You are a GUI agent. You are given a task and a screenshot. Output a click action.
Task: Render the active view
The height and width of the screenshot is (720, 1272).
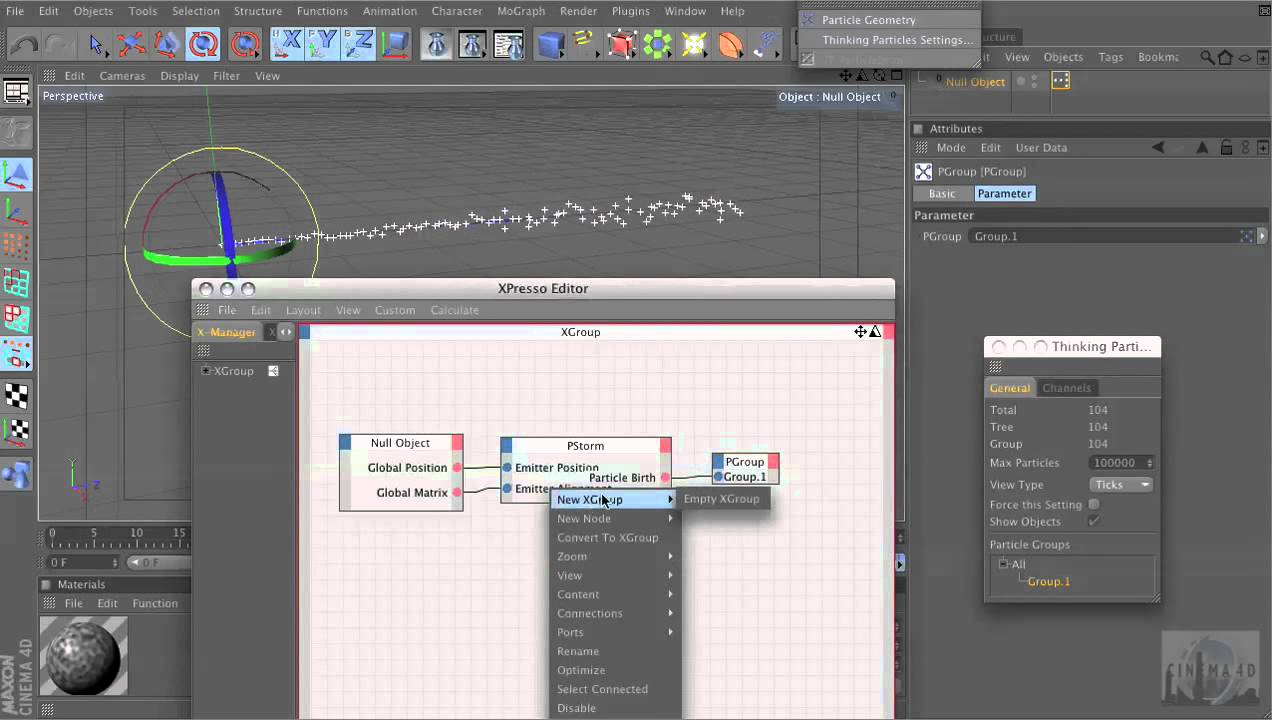click(437, 44)
